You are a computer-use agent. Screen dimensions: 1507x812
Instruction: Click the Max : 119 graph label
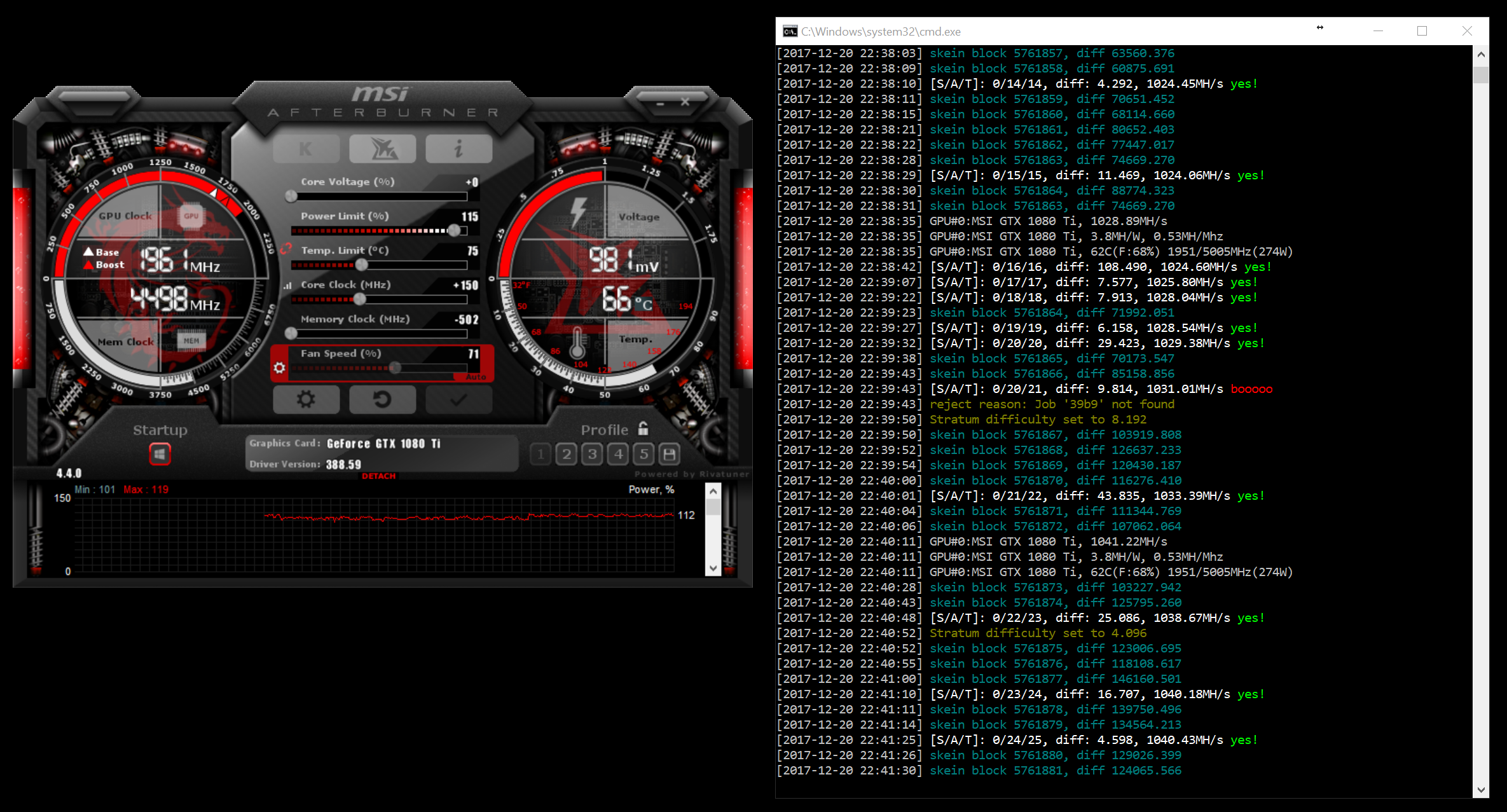click(146, 490)
